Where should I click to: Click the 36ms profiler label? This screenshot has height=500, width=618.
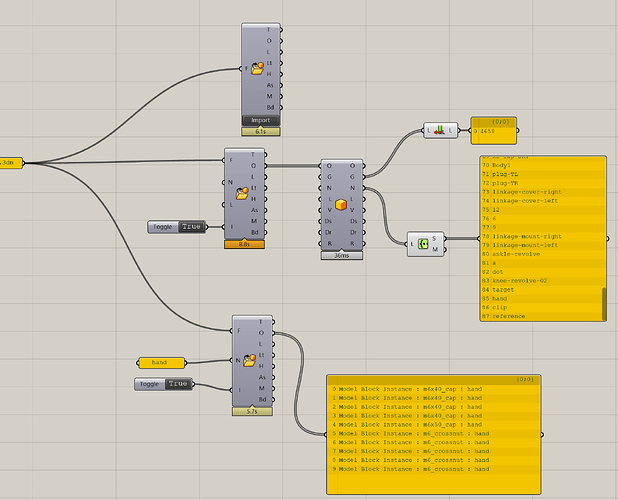coord(342,256)
